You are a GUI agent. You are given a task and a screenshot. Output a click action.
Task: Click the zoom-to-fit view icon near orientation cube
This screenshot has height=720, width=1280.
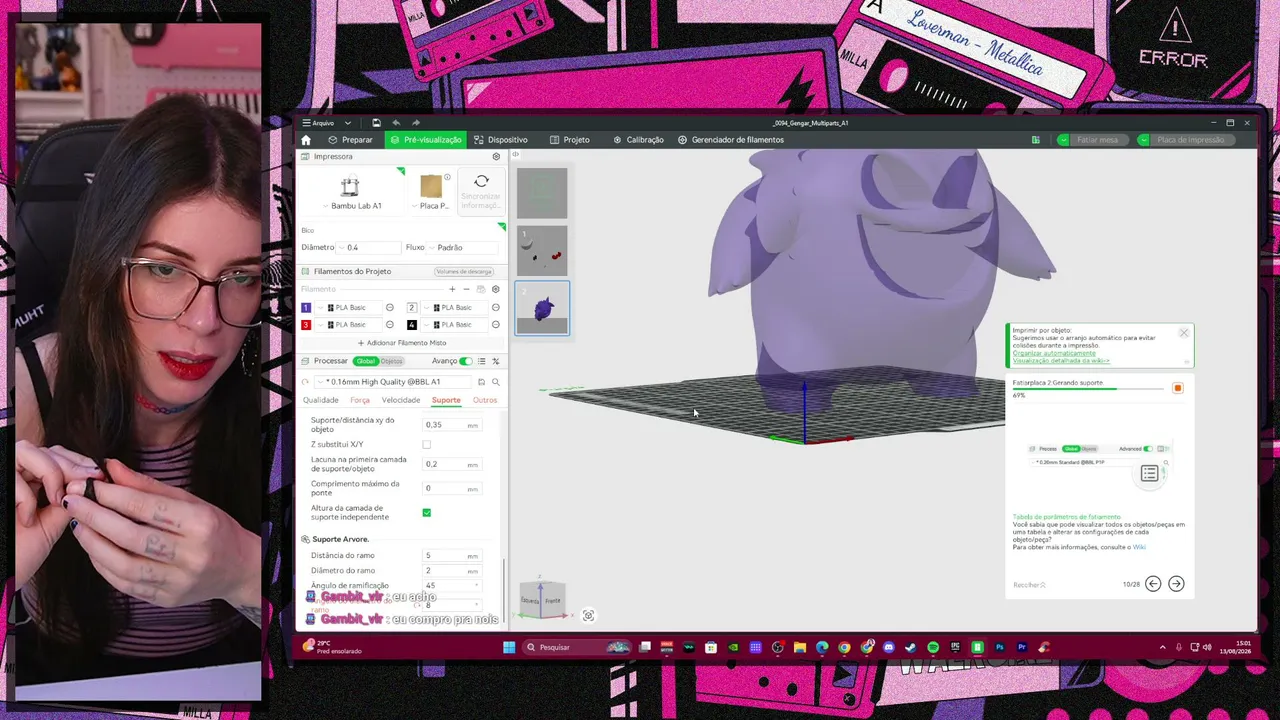[588, 616]
